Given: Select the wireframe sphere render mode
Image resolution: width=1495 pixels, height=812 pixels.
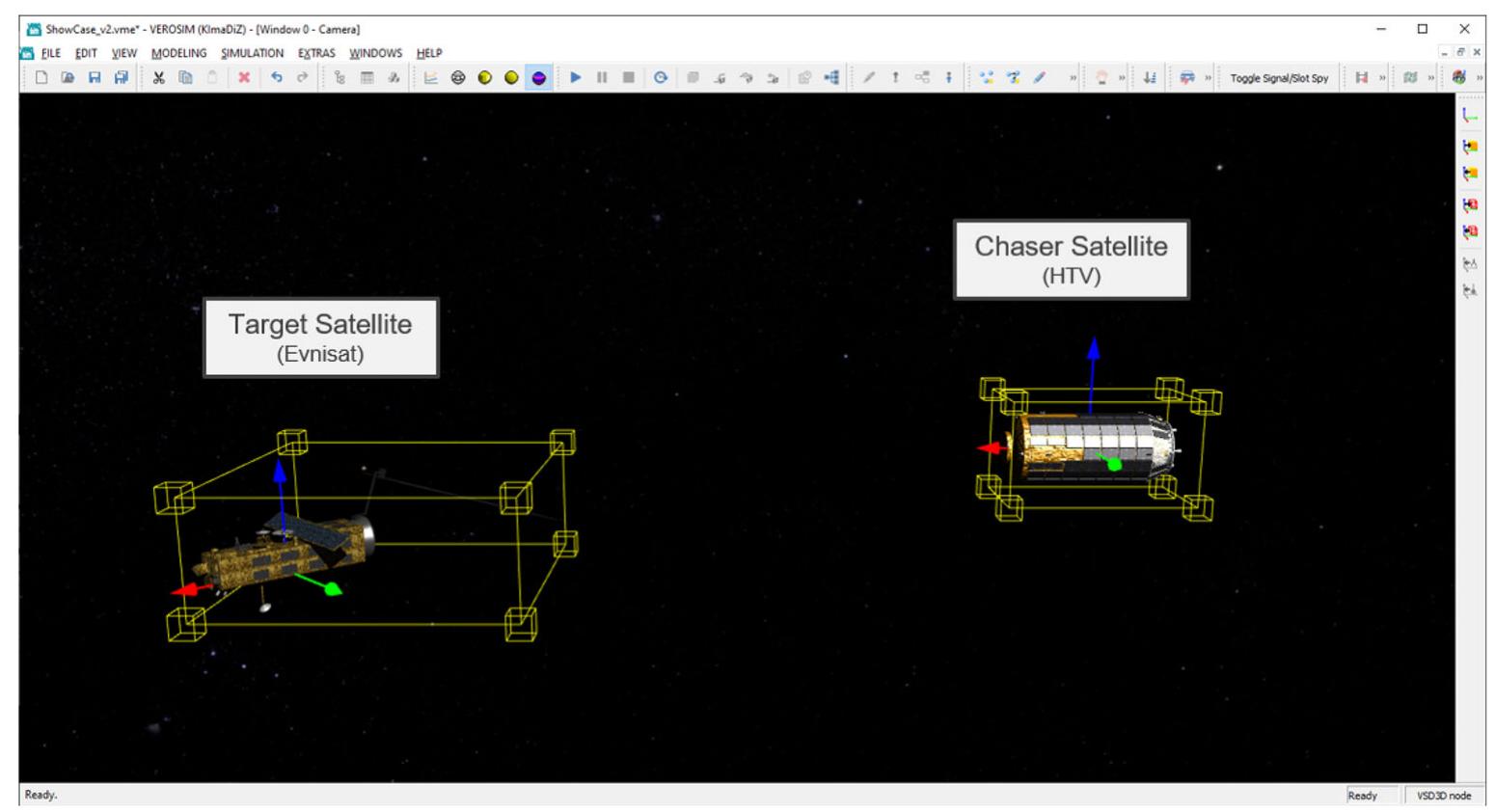Looking at the screenshot, I should click(458, 77).
